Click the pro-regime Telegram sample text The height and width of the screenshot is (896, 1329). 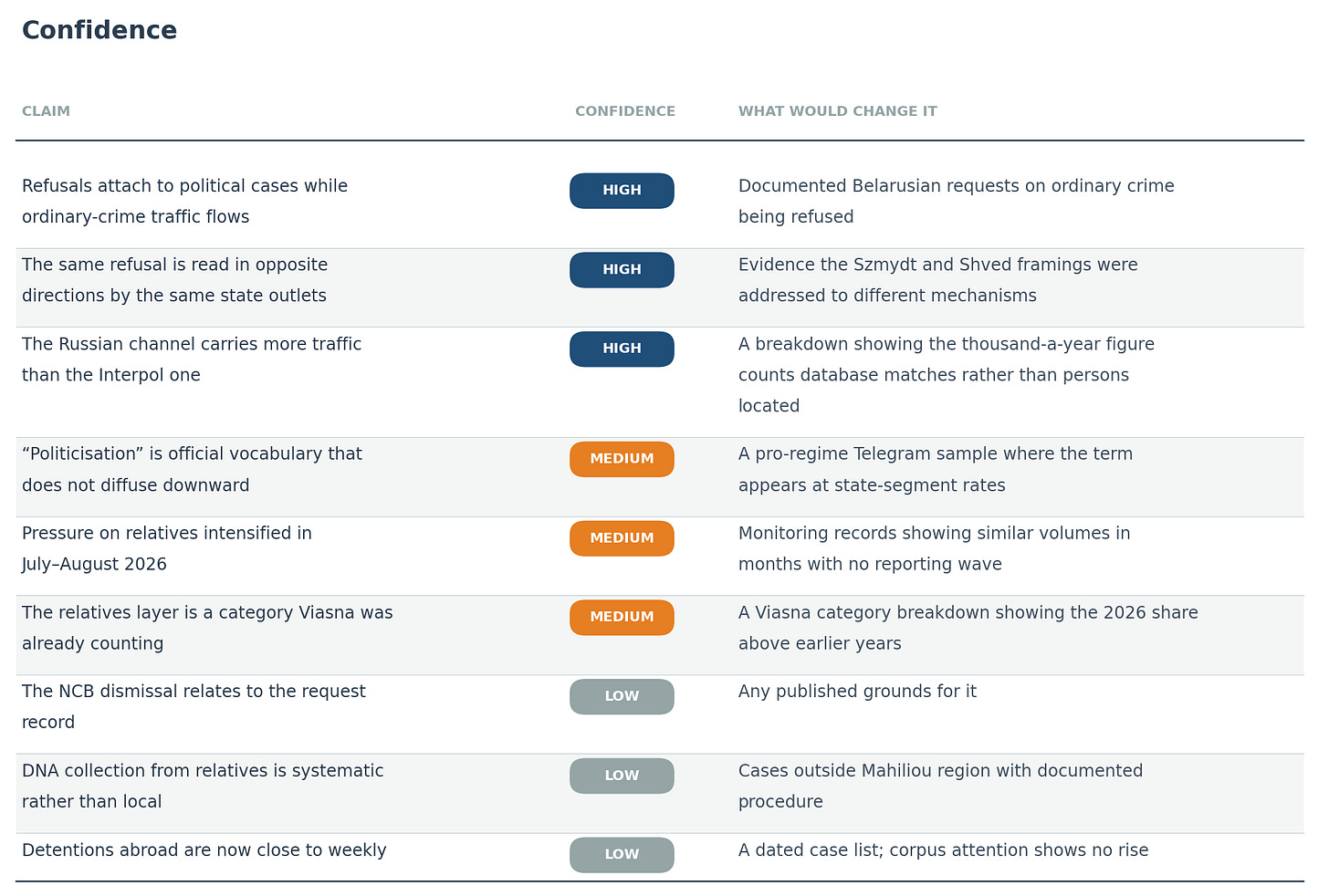936,470
